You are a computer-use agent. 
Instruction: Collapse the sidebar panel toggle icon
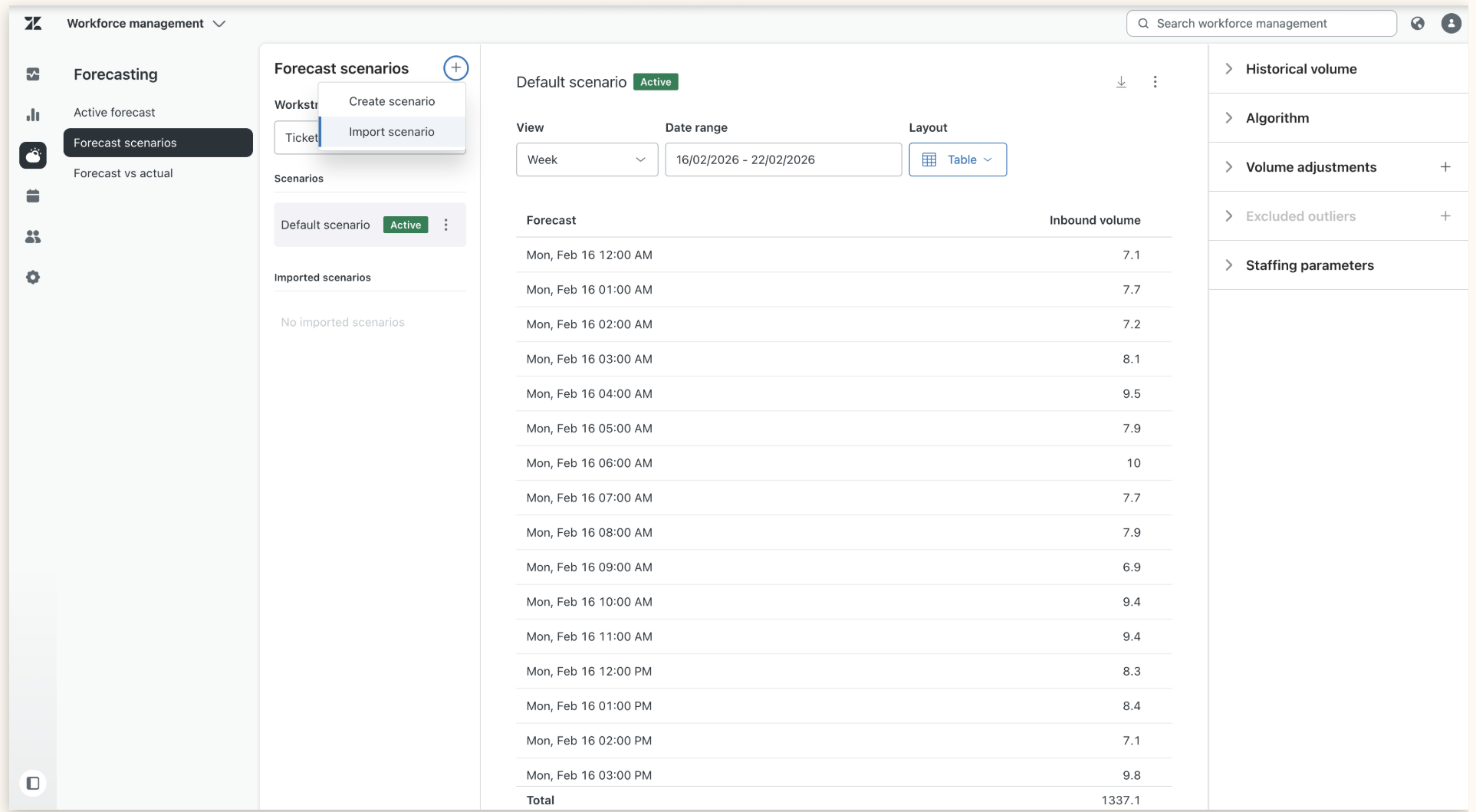pyautogui.click(x=33, y=783)
